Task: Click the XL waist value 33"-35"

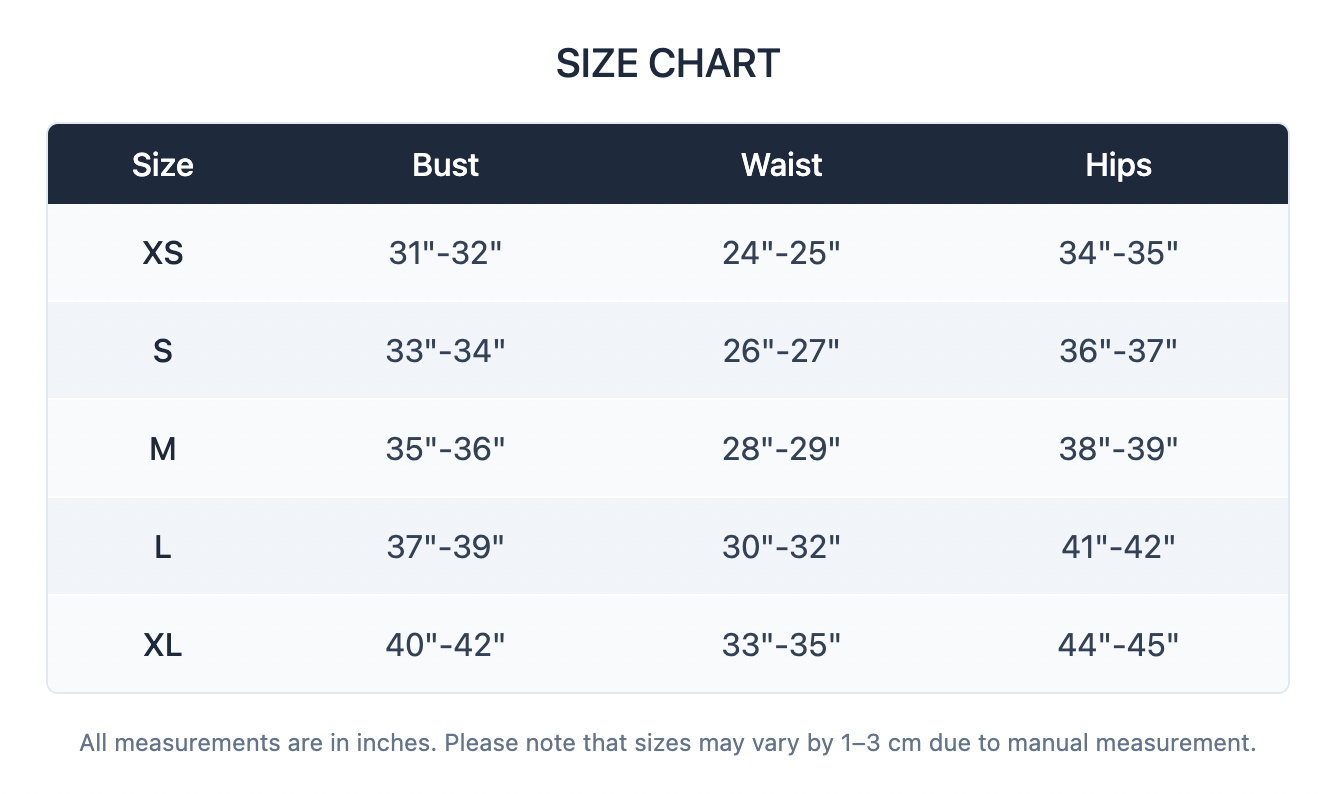Action: [x=781, y=645]
